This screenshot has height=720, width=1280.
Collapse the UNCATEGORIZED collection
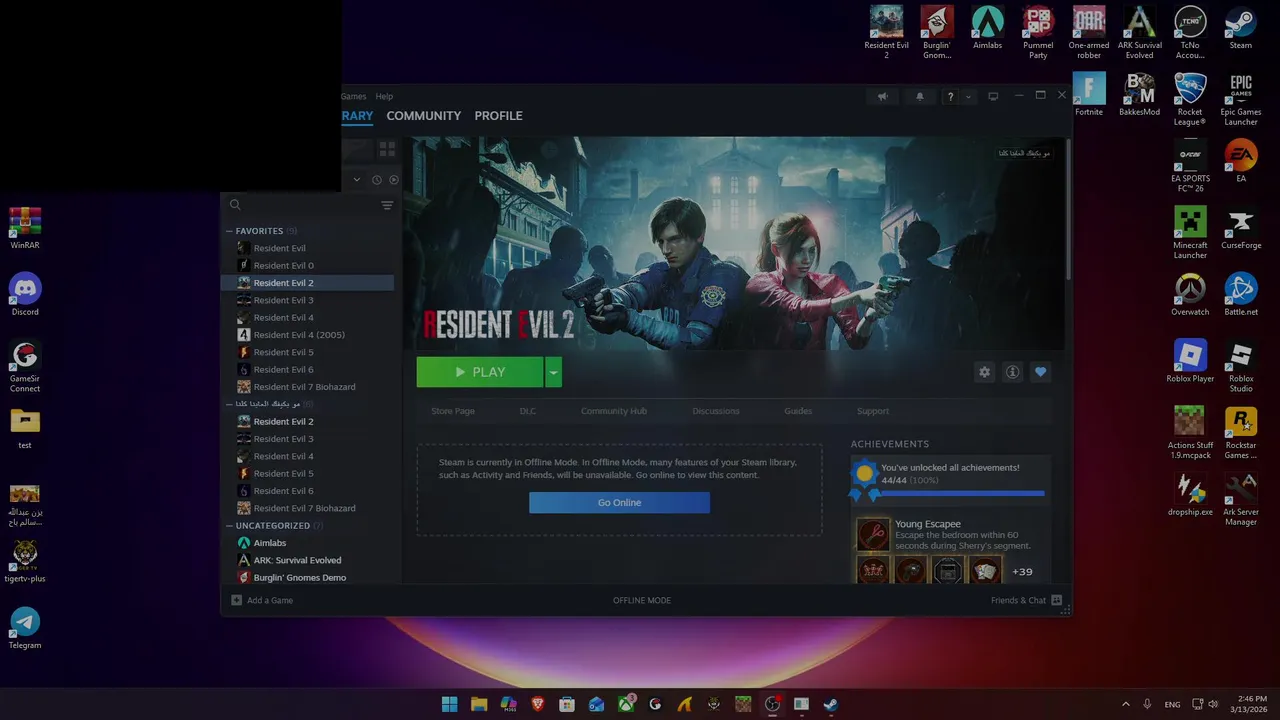[229, 525]
